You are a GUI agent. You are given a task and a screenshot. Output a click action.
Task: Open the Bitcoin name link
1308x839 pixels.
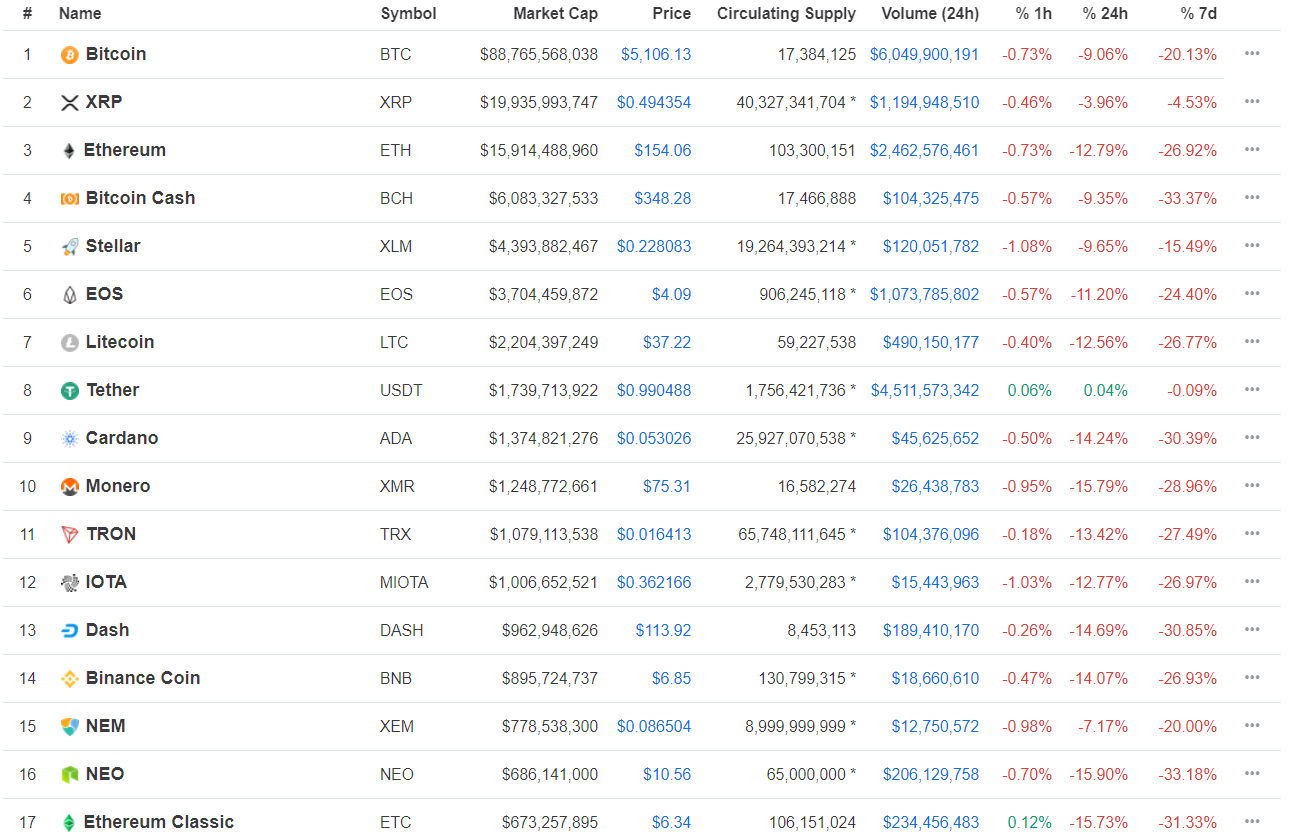pos(116,54)
